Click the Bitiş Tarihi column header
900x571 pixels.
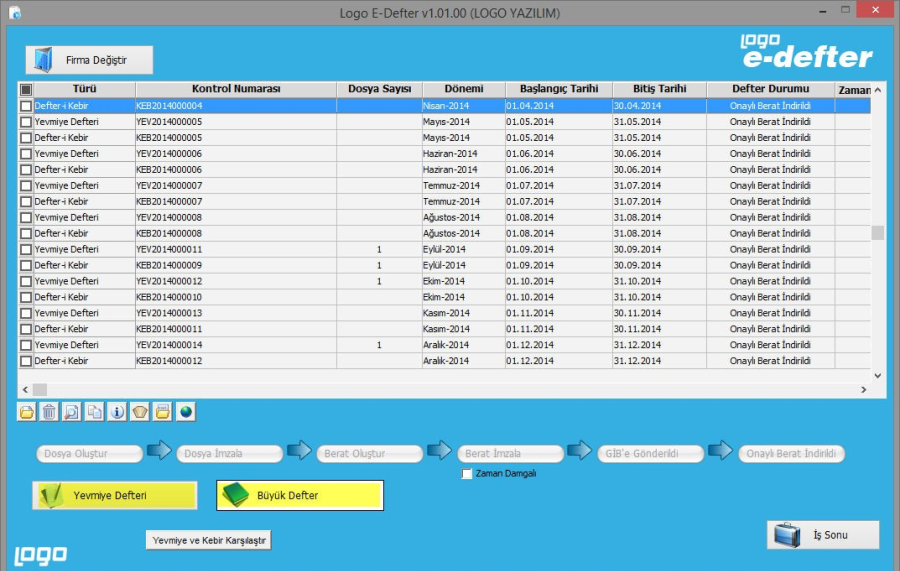(x=660, y=89)
